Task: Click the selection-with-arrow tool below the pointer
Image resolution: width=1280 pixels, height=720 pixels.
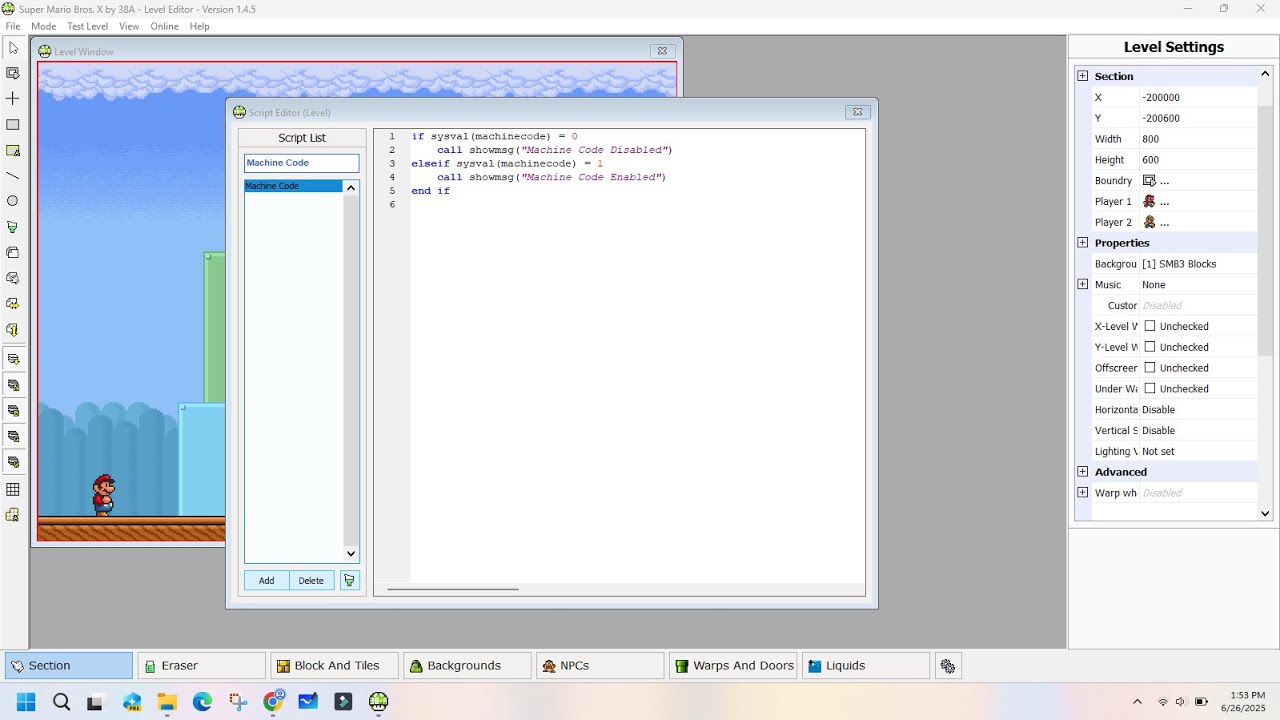Action: click(13, 74)
